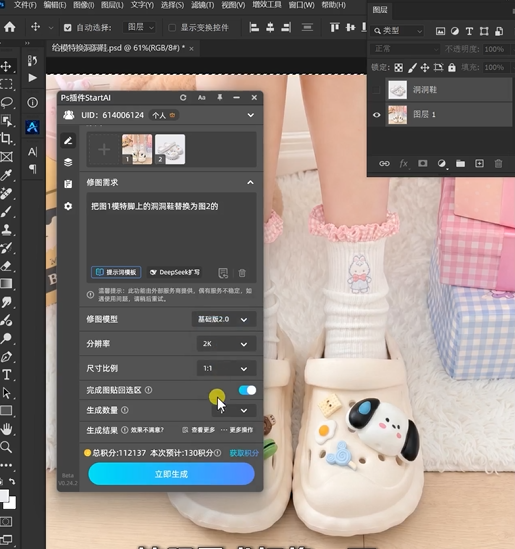
Task: Add image via the plus placeholder box
Action: (x=104, y=150)
